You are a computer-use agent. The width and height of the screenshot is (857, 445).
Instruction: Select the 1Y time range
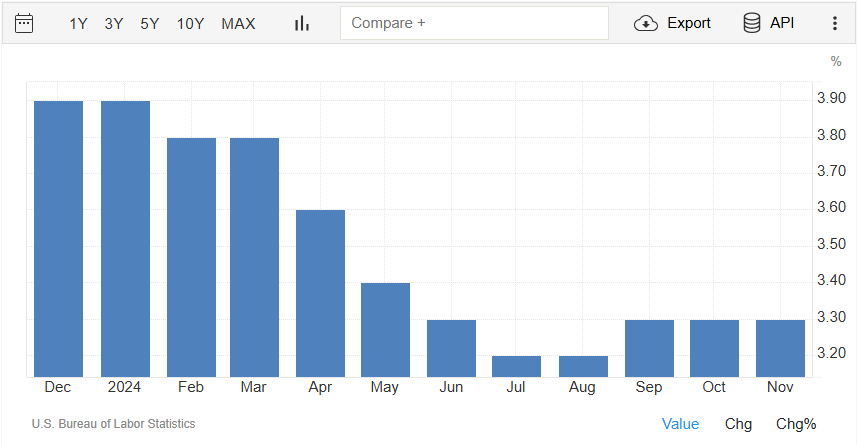[x=78, y=24]
